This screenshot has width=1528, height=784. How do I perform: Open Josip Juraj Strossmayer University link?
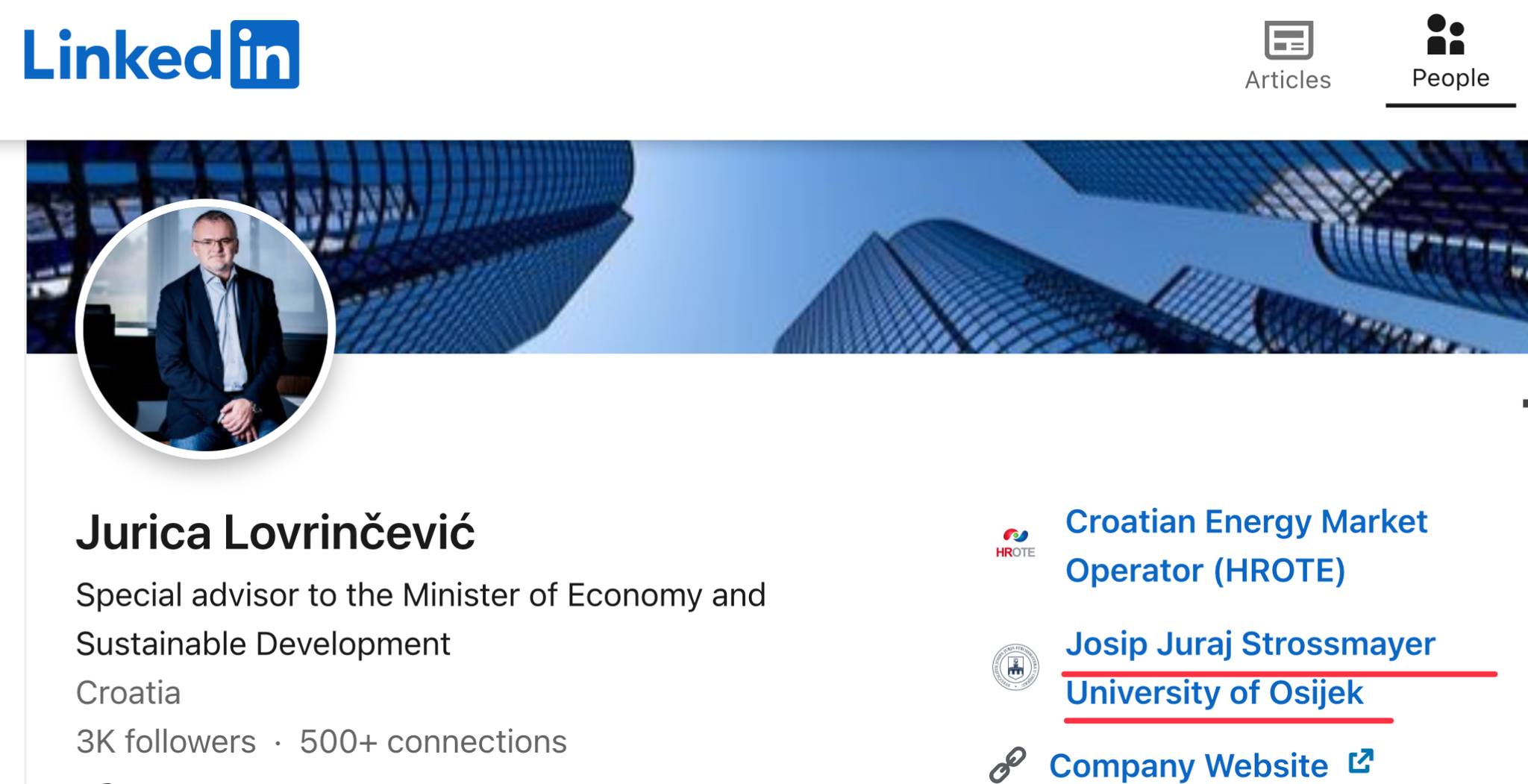click(x=1250, y=668)
